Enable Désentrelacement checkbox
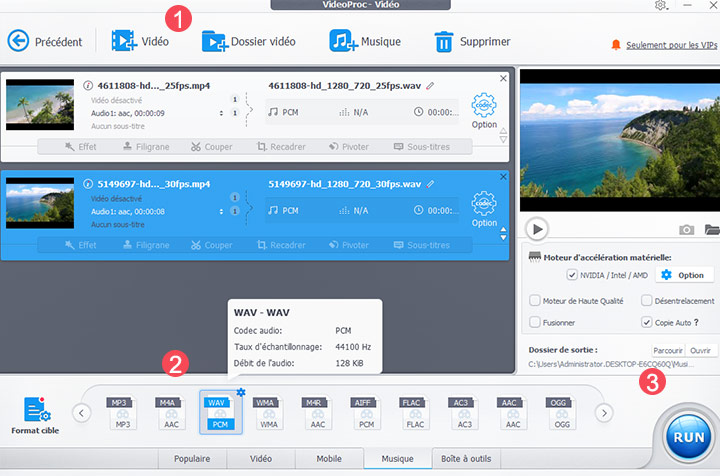The image size is (720, 476). (647, 301)
